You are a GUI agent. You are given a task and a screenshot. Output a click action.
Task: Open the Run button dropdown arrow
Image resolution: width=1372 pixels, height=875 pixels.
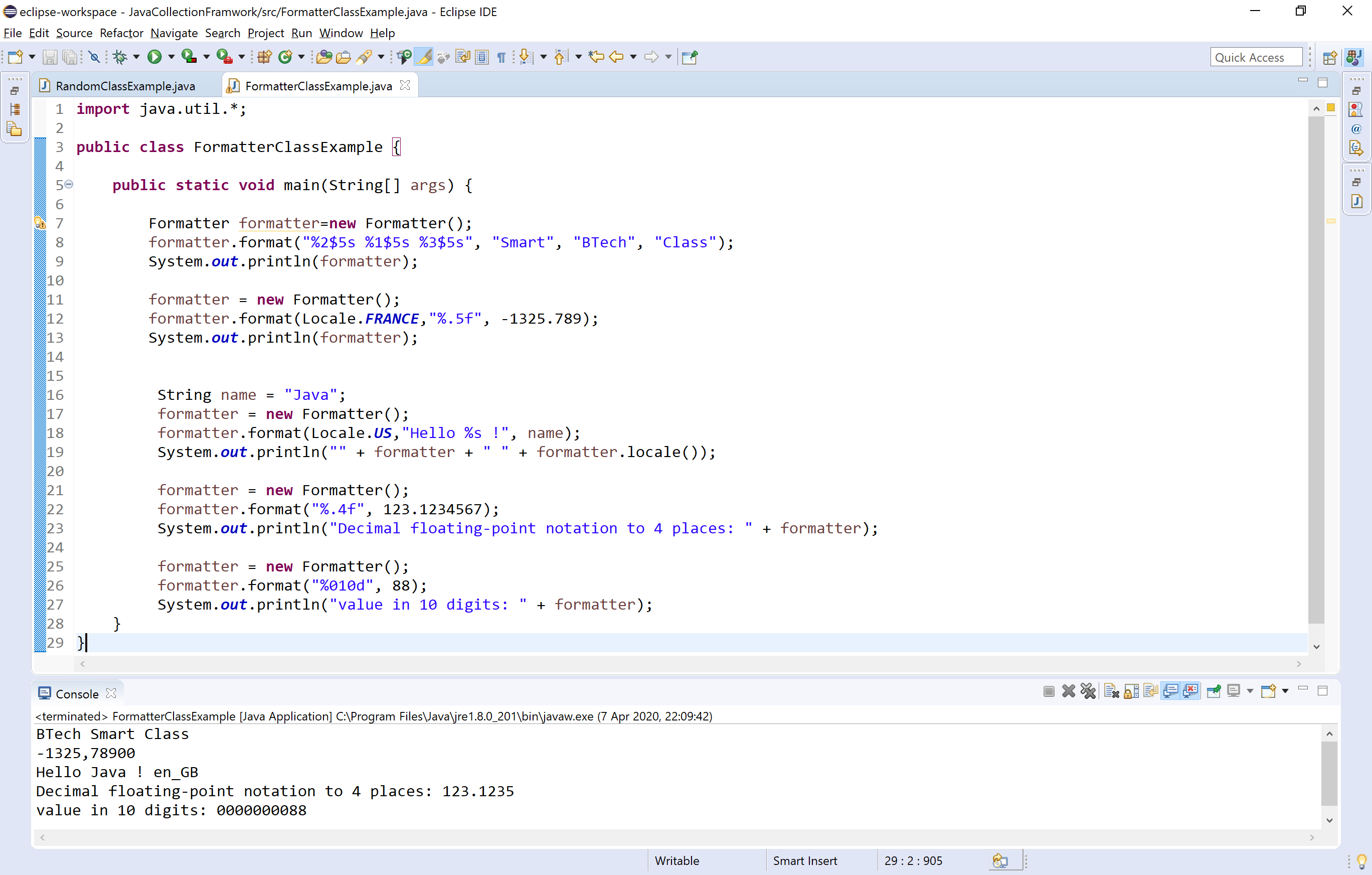[x=171, y=57]
